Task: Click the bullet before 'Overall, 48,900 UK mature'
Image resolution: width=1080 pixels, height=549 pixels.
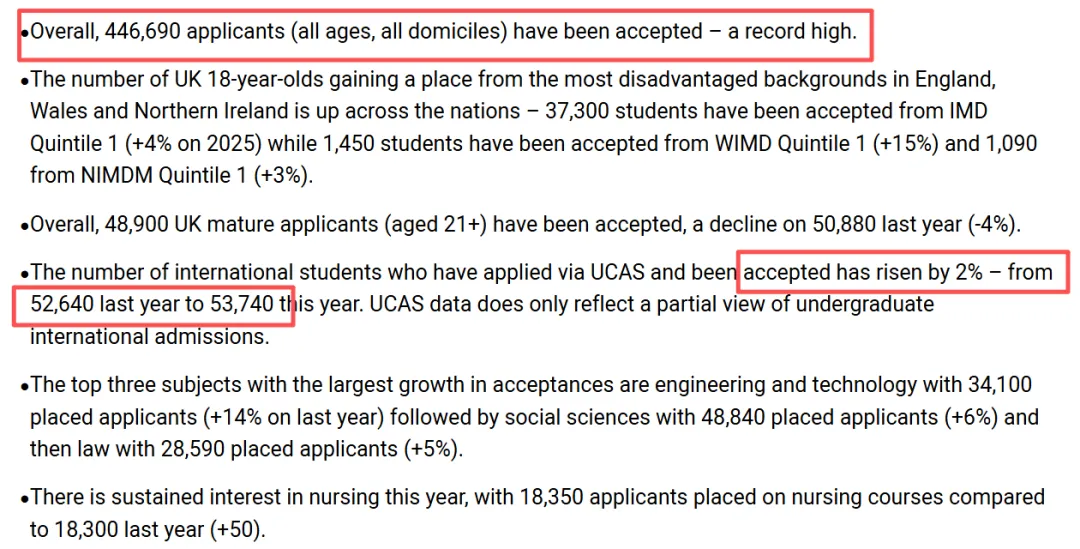Action: tap(25, 227)
